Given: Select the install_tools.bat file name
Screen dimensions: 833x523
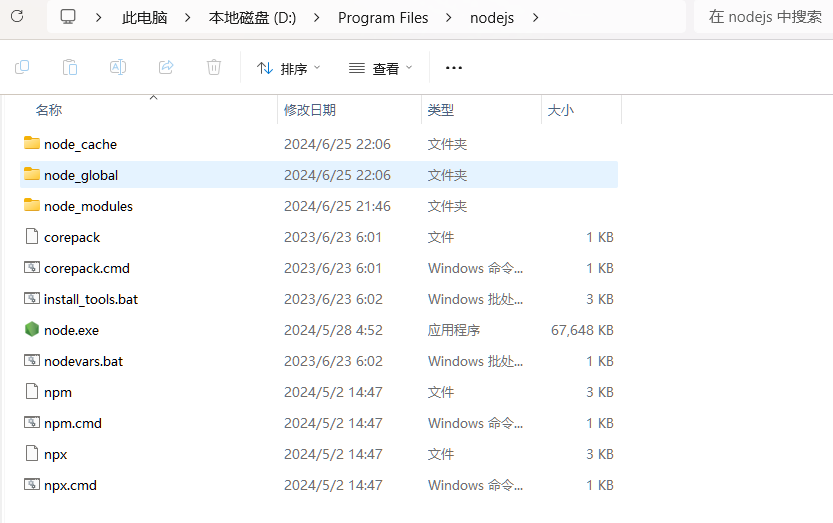Looking at the screenshot, I should point(91,299).
